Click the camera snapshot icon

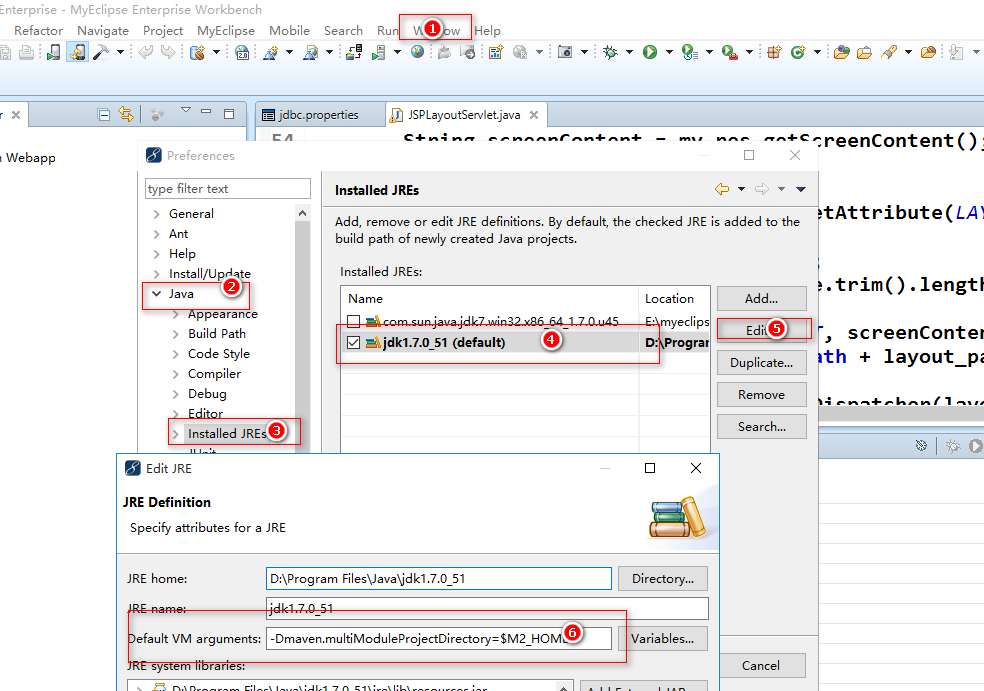(x=565, y=52)
